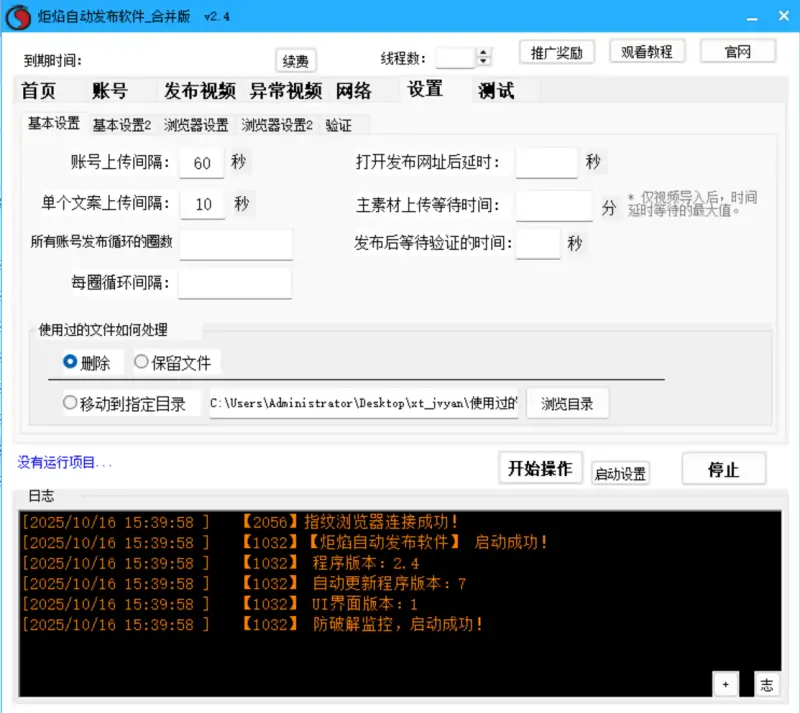Image resolution: width=800 pixels, height=713 pixels.
Task: Switch to the 异常视频 tab
Action: [289, 90]
